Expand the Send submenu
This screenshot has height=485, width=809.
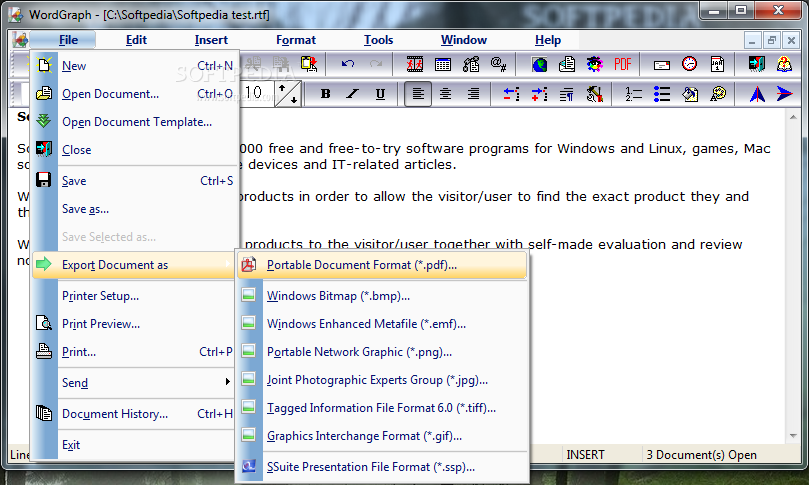coord(135,382)
